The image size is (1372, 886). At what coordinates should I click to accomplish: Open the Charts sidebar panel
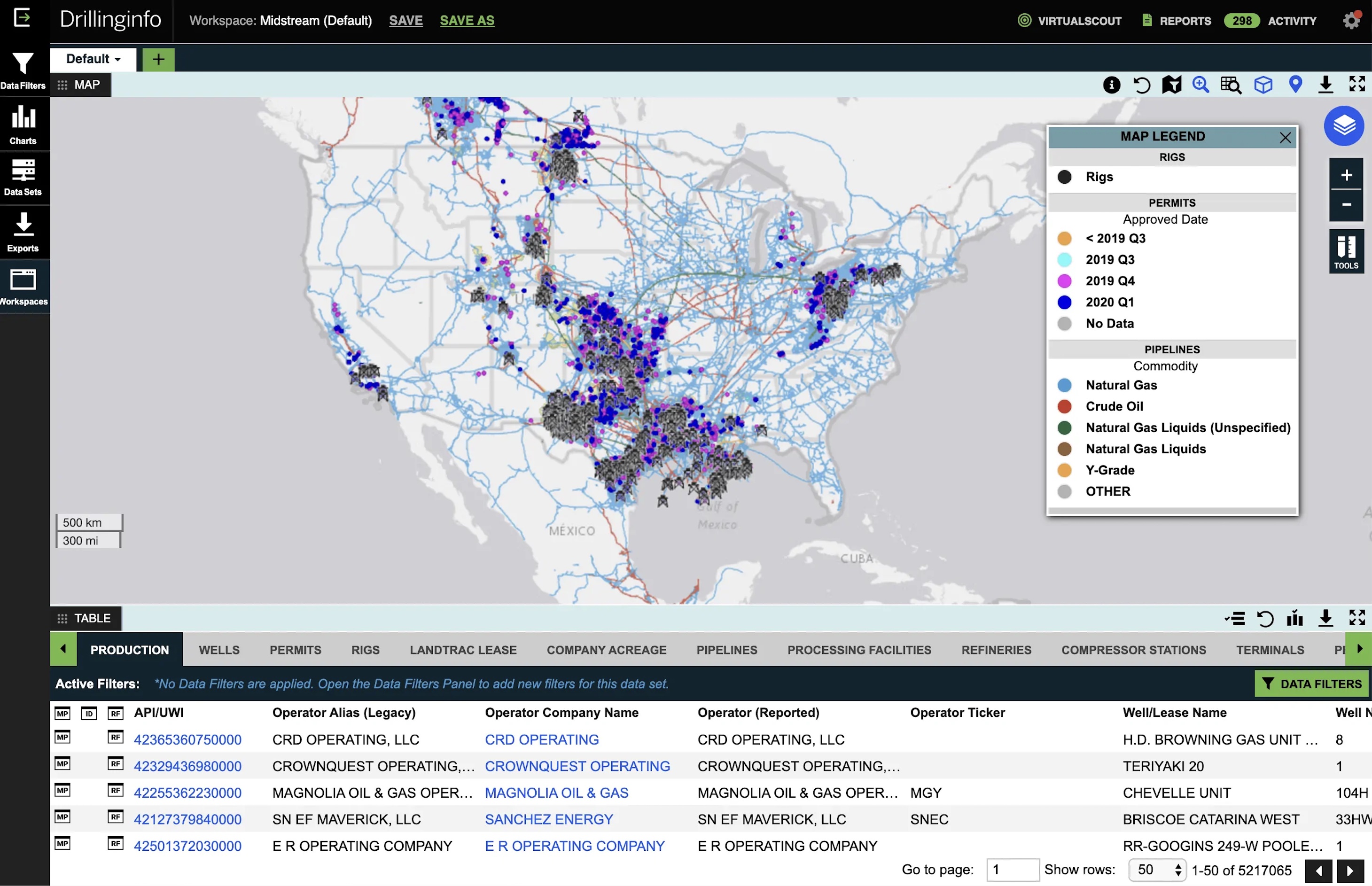(23, 124)
